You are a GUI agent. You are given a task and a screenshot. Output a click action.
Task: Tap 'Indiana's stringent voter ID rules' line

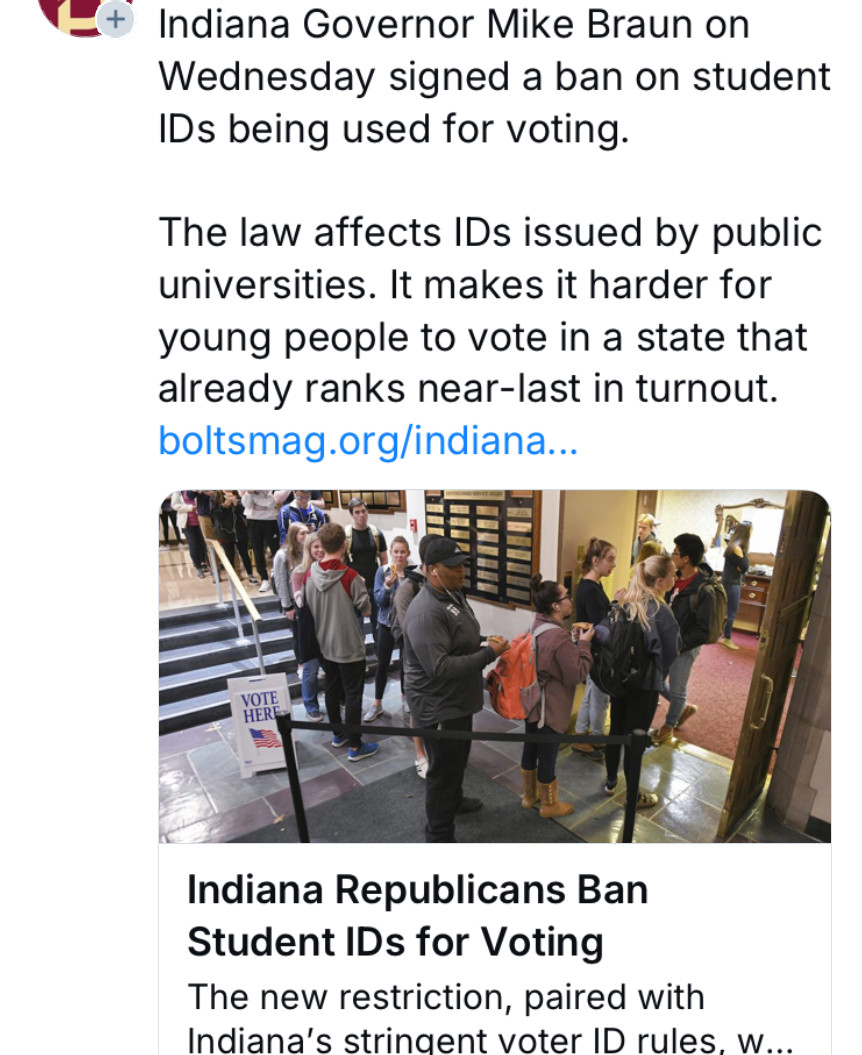click(x=489, y=1041)
